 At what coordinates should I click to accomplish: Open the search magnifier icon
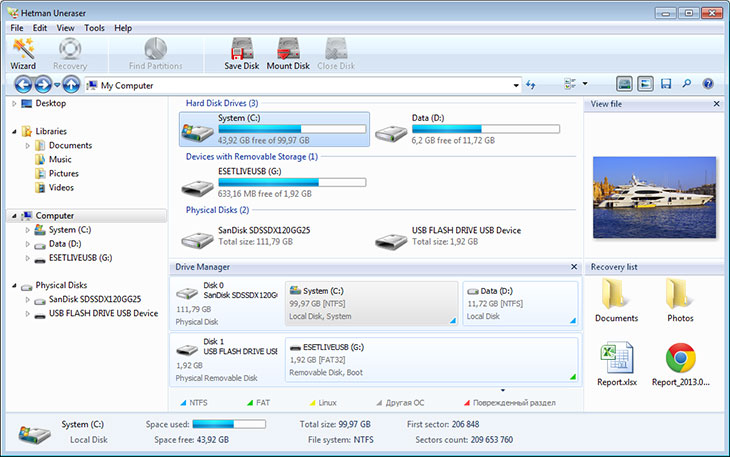[x=687, y=85]
